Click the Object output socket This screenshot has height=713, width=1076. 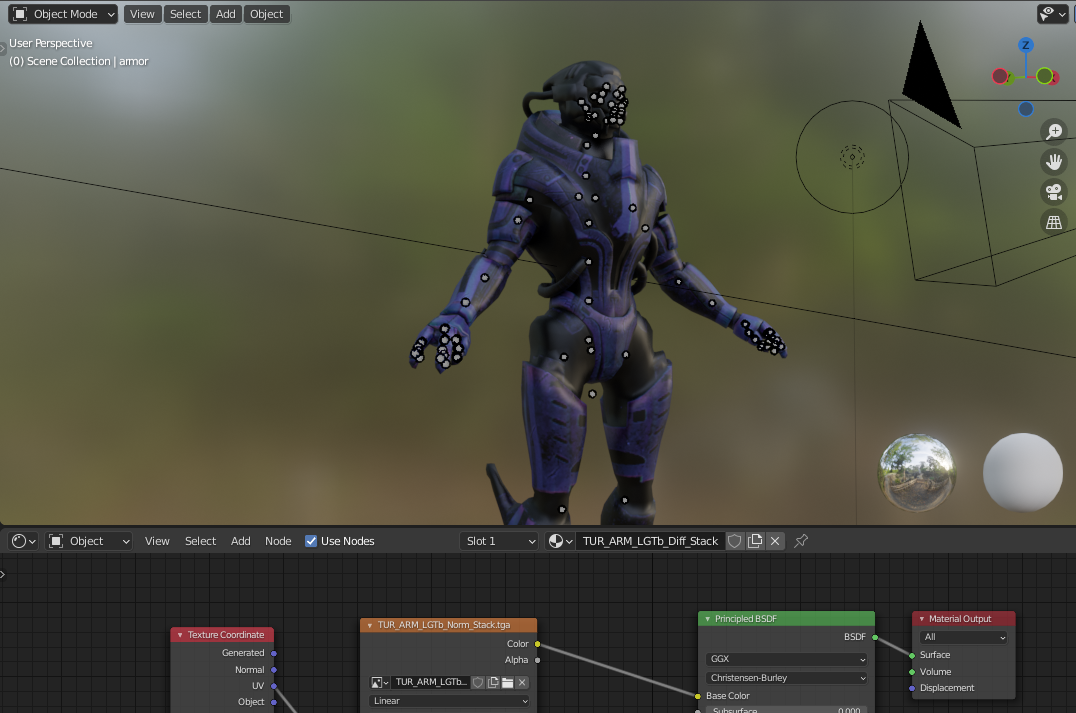(x=274, y=702)
